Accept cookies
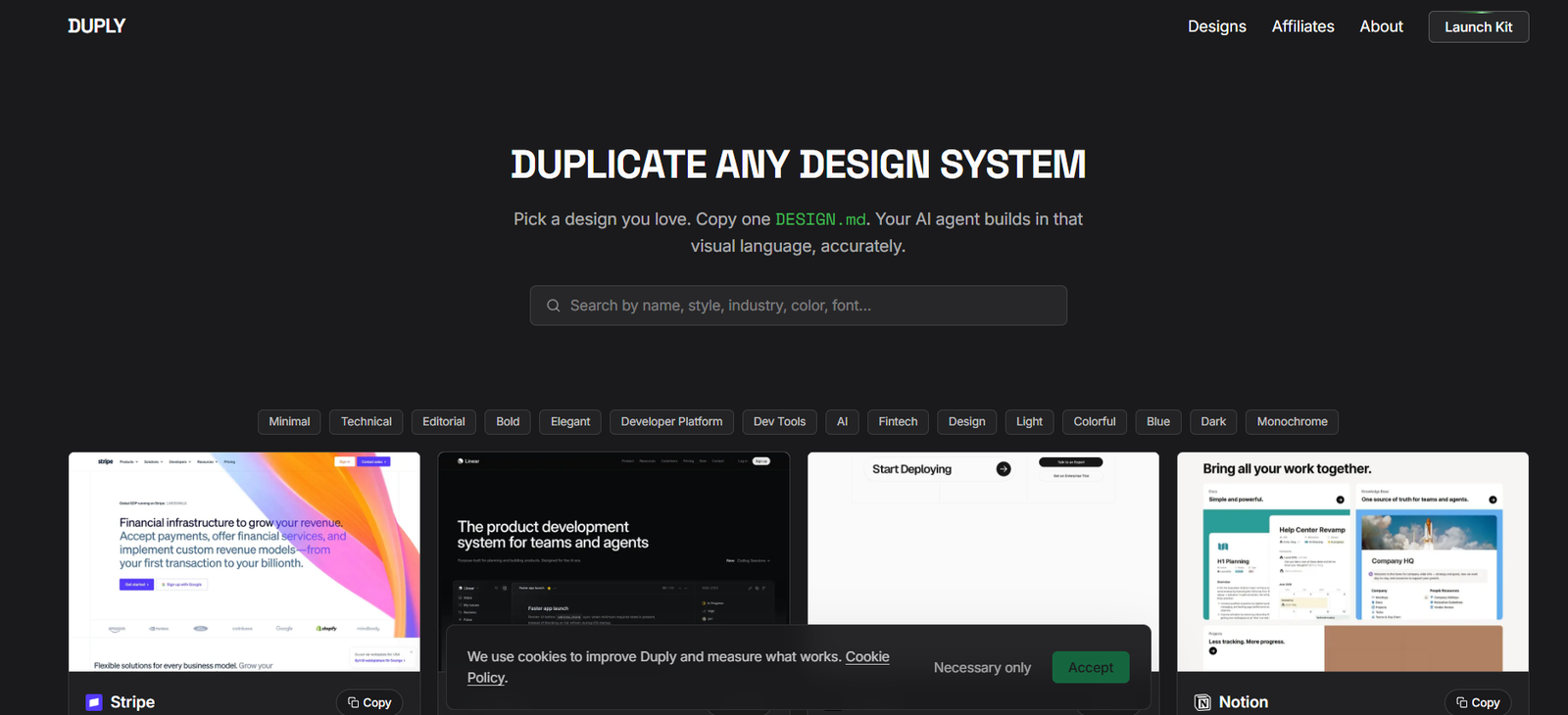Image resolution: width=1568 pixels, height=715 pixels. [1091, 668]
